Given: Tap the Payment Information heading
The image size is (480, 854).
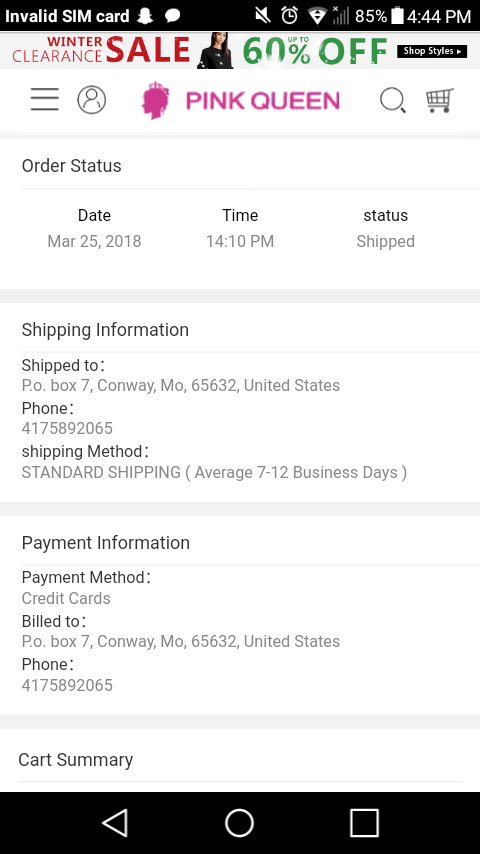Looking at the screenshot, I should (x=106, y=542).
